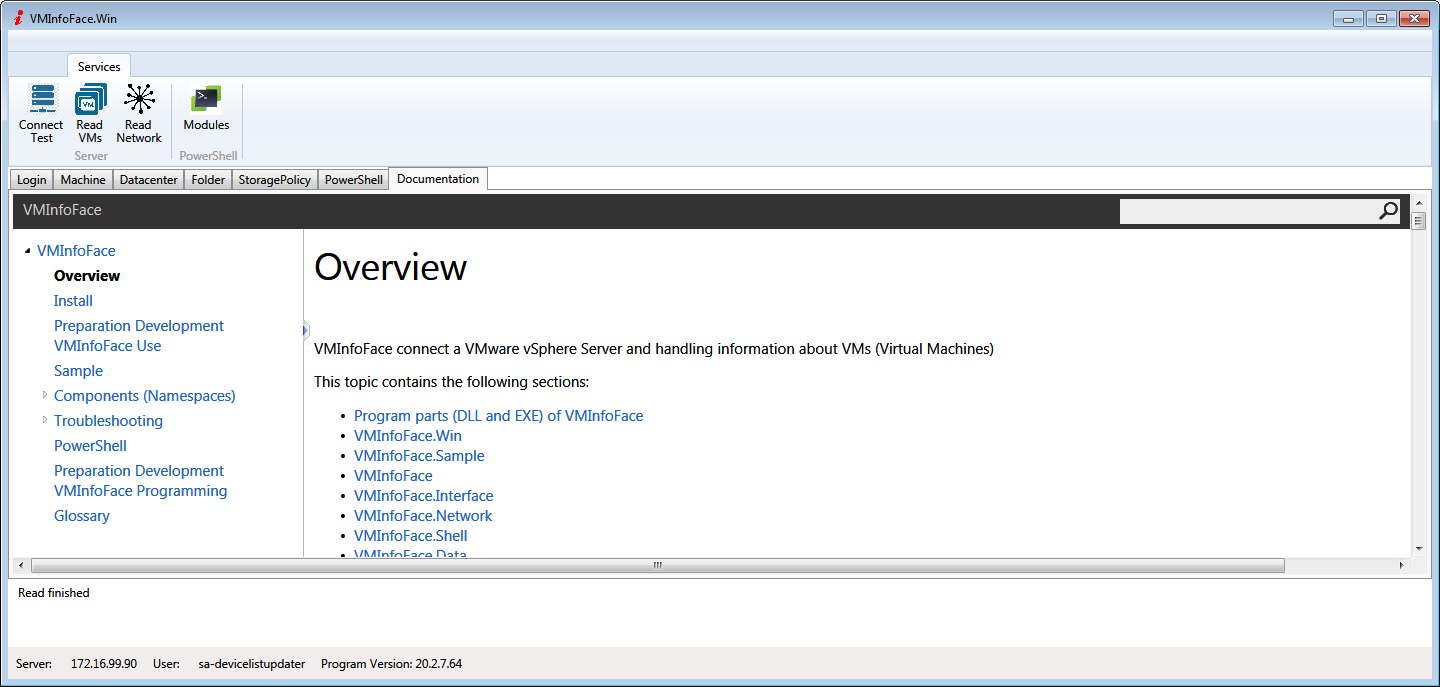This screenshot has height=687, width=1440.
Task: Click the documentation search input field
Action: 1248,211
